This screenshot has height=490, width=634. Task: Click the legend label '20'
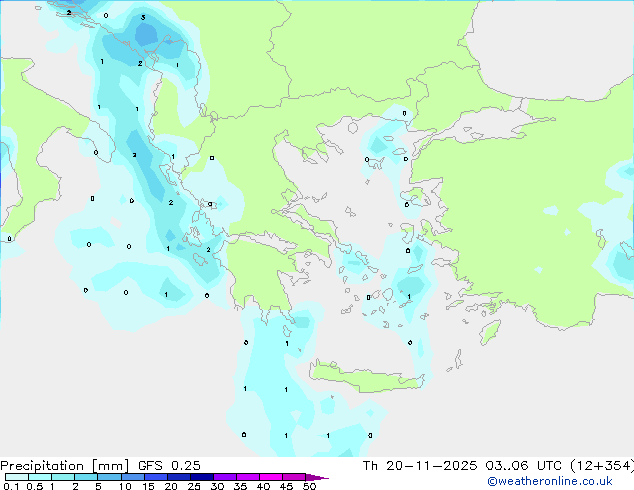pyautogui.click(x=171, y=486)
